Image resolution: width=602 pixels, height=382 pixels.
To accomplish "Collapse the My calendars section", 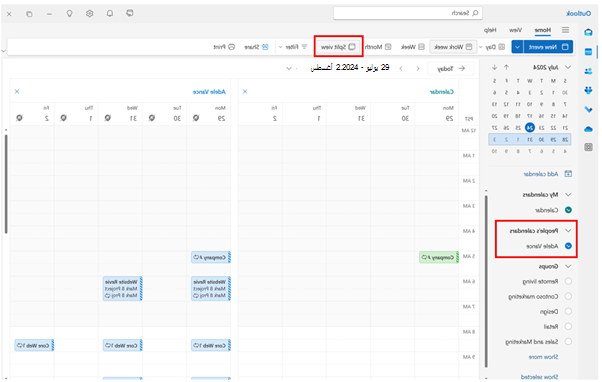I will click(568, 195).
